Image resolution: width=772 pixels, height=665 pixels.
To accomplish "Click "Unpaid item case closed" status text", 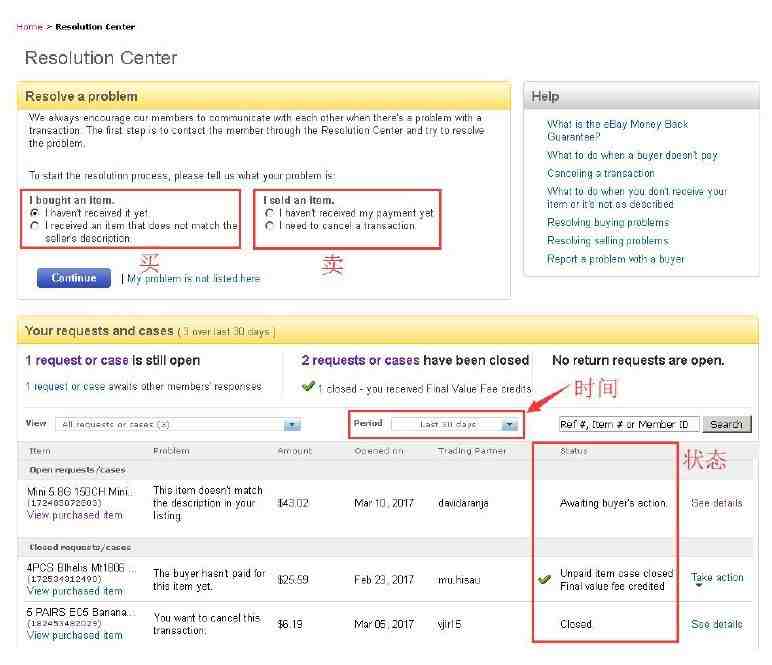I will 616,573.
